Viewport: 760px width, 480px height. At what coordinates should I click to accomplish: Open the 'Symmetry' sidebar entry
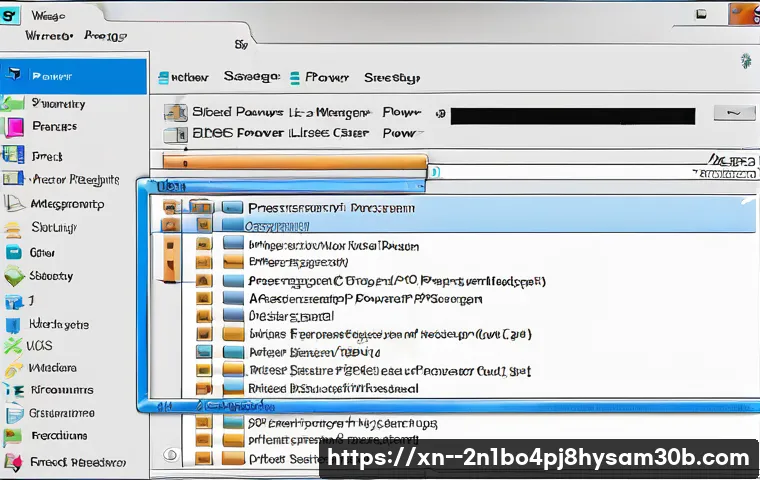point(58,103)
